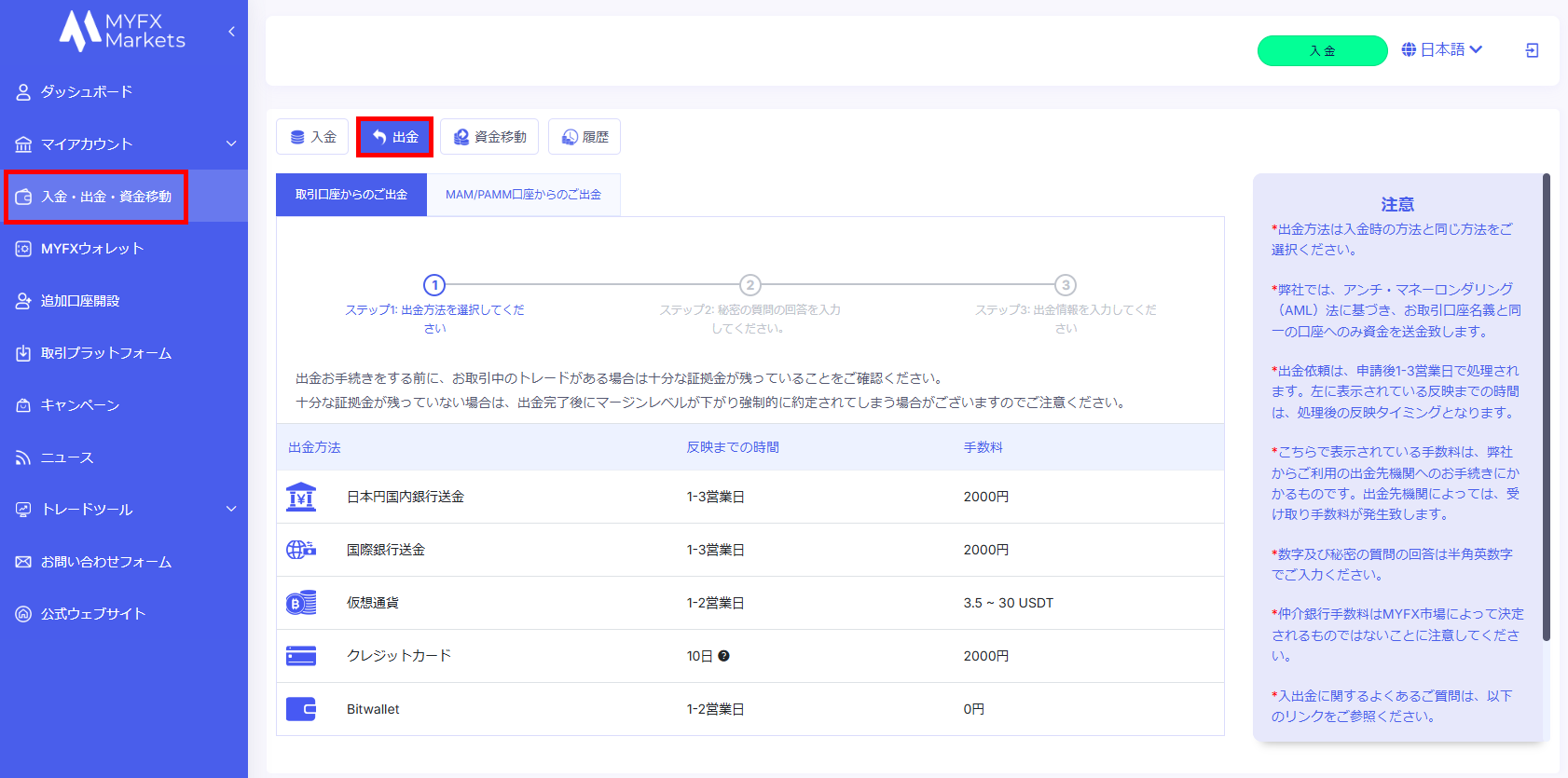This screenshot has width=1568, height=778.
Task: Expand the マイアカウント chevron
Action: tap(231, 143)
